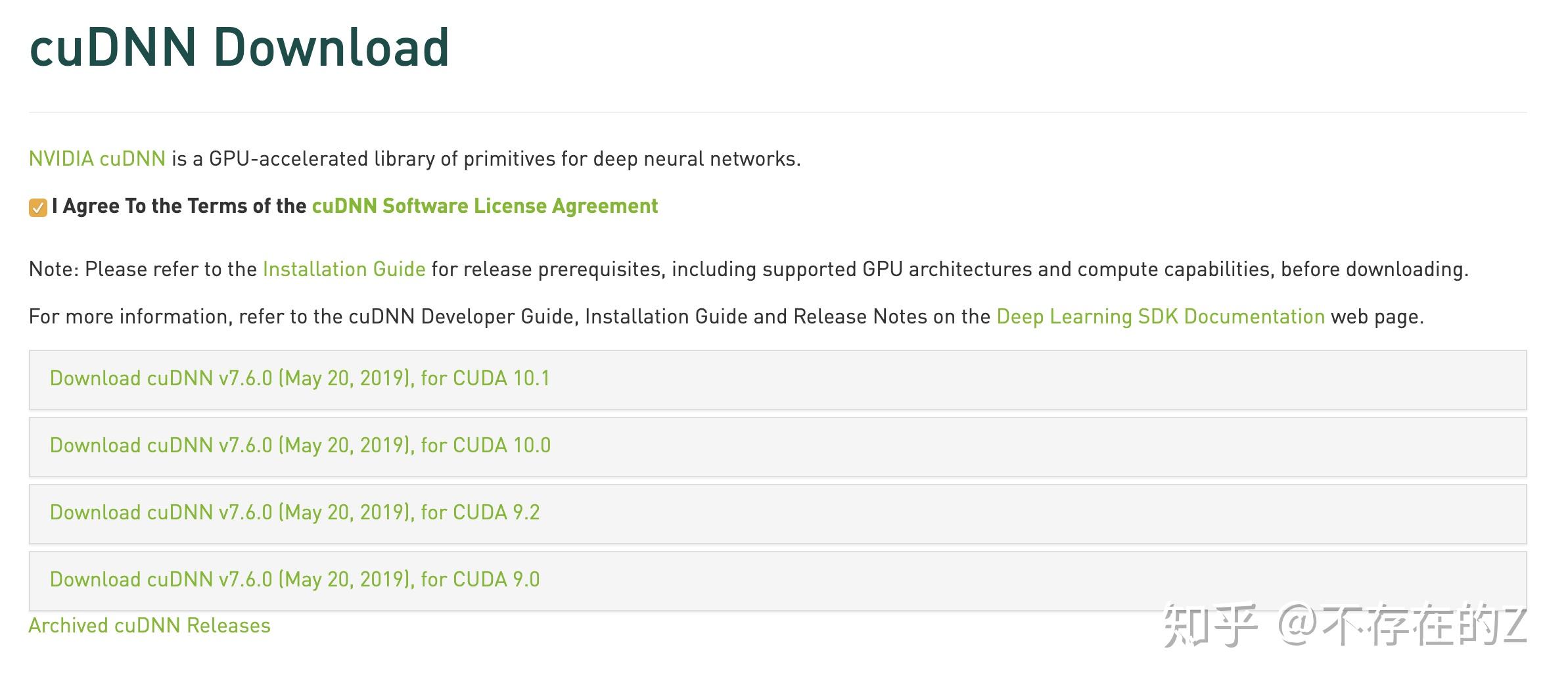The height and width of the screenshot is (689, 1568).
Task: Click the cuDNN Download page heading
Action: click(239, 49)
